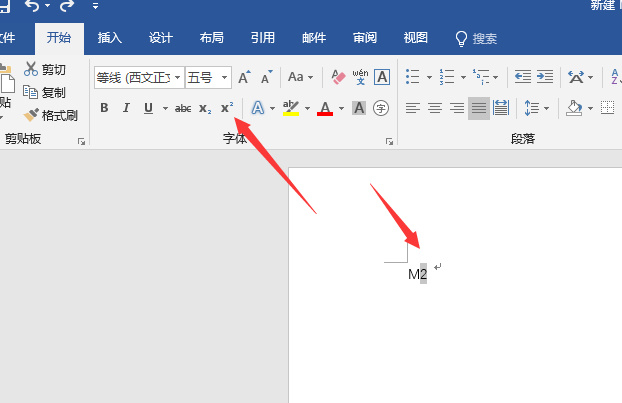This screenshot has width=622, height=403.
Task: Click the character border icon
Action: point(382,77)
